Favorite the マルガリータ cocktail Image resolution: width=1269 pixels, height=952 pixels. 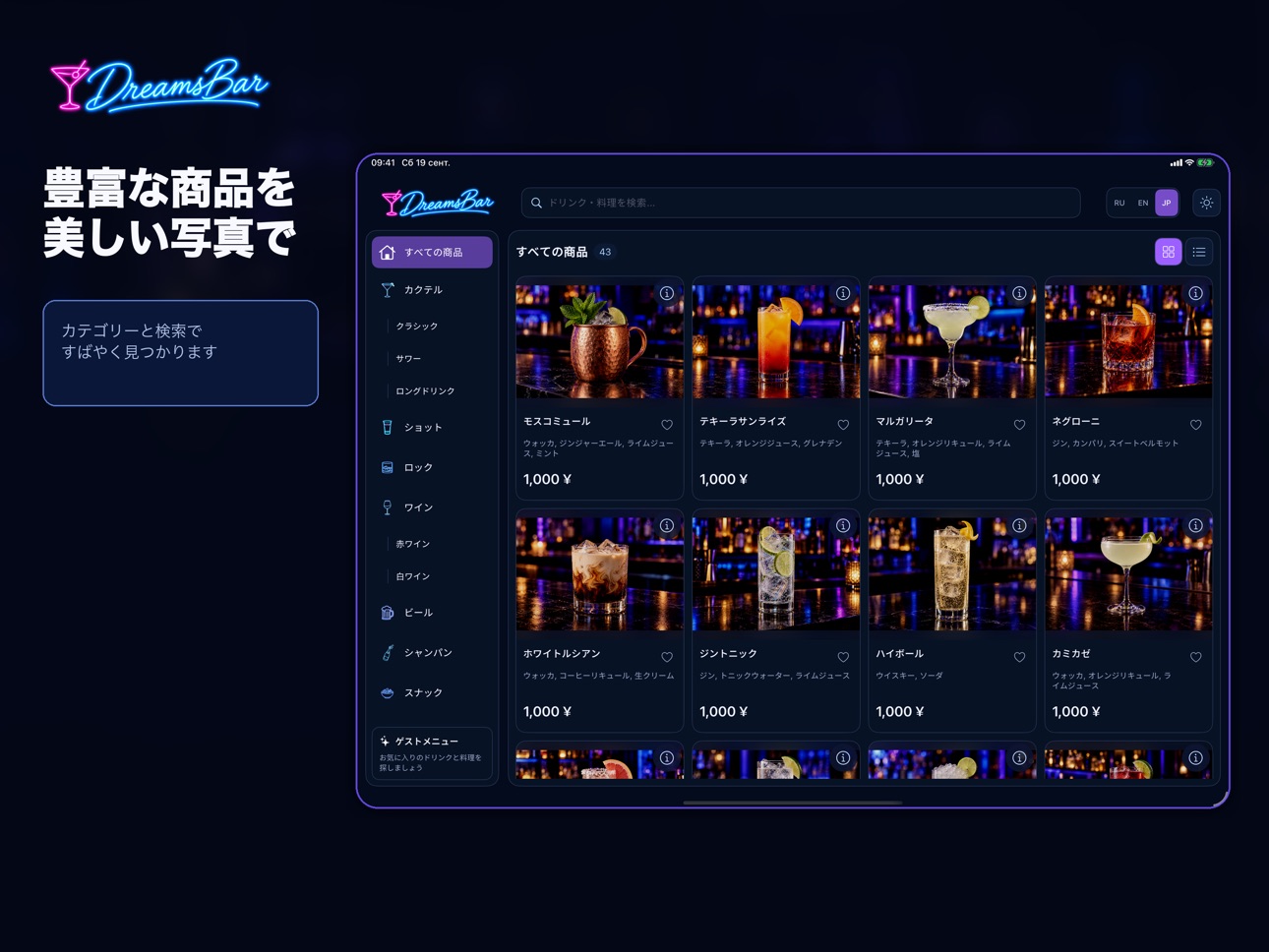pos(1019,425)
